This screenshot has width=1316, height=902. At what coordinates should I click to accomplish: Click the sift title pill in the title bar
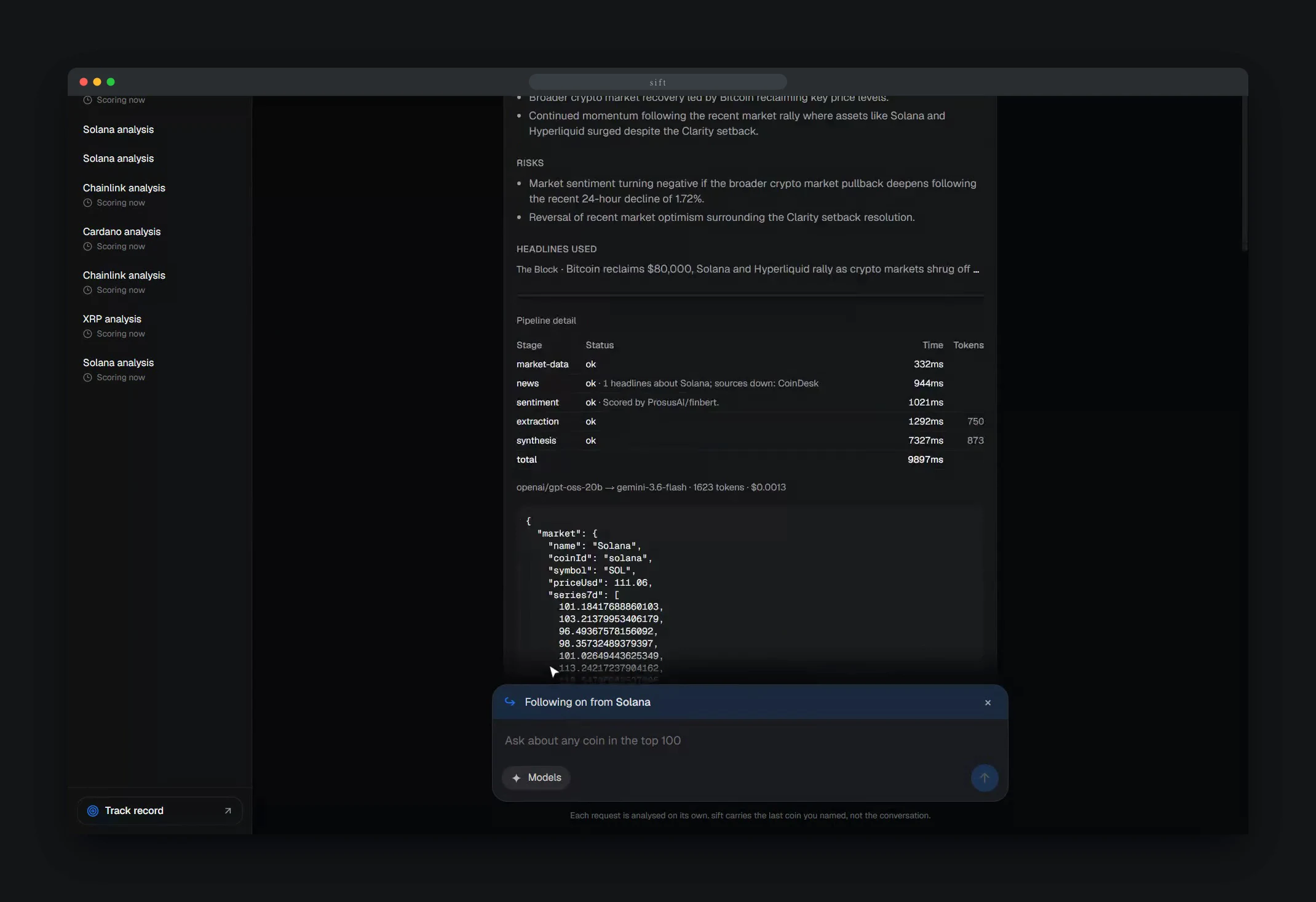click(657, 82)
